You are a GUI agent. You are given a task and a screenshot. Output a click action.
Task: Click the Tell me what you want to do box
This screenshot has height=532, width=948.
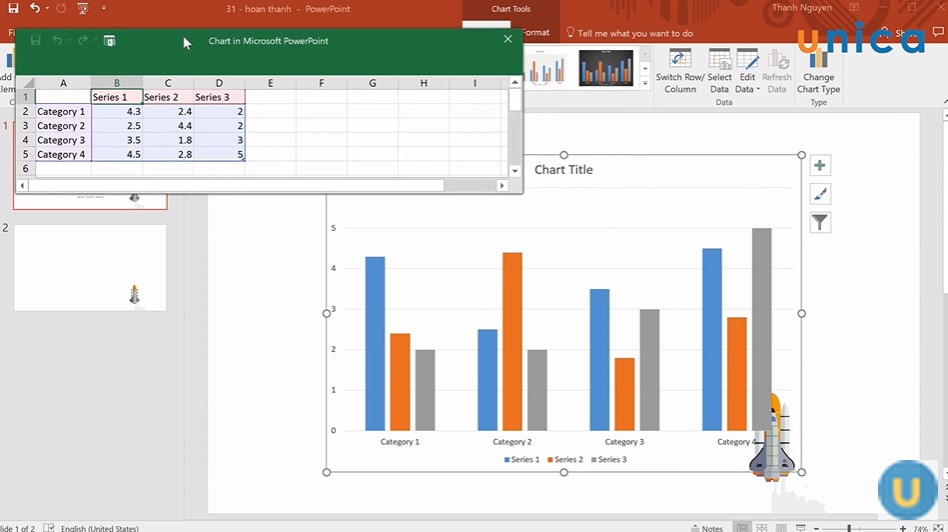[635, 33]
